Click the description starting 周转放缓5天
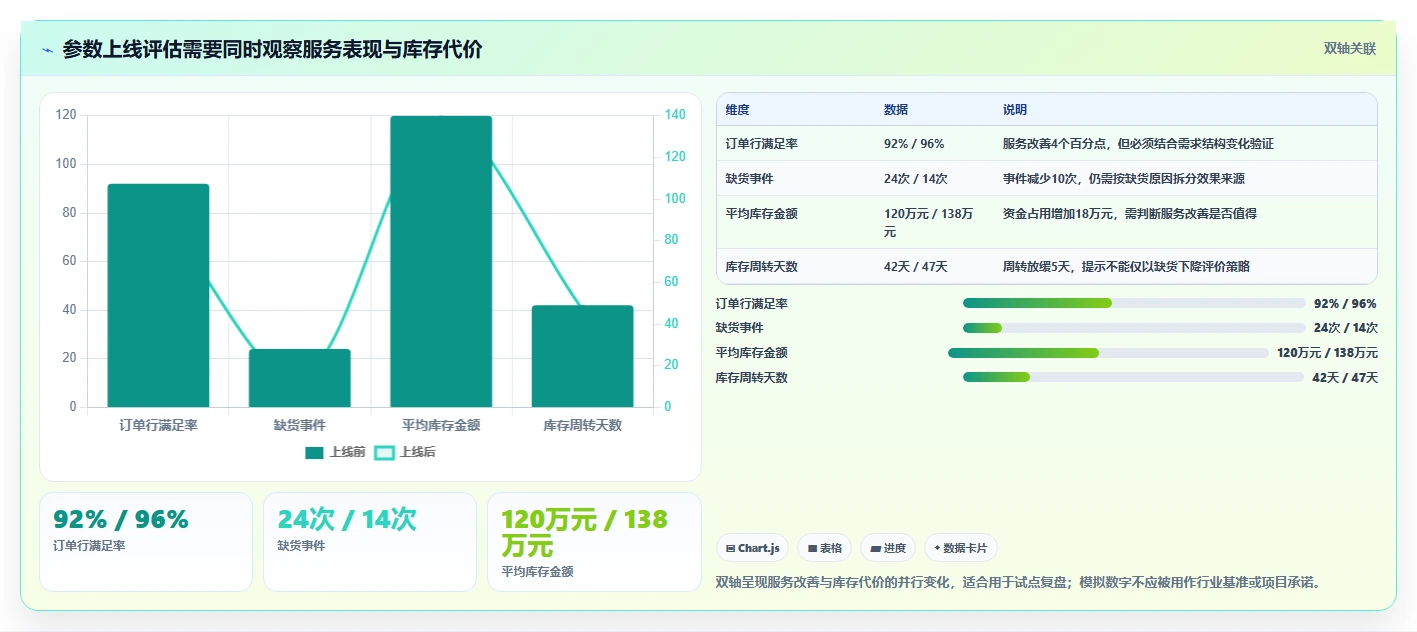 1126,267
